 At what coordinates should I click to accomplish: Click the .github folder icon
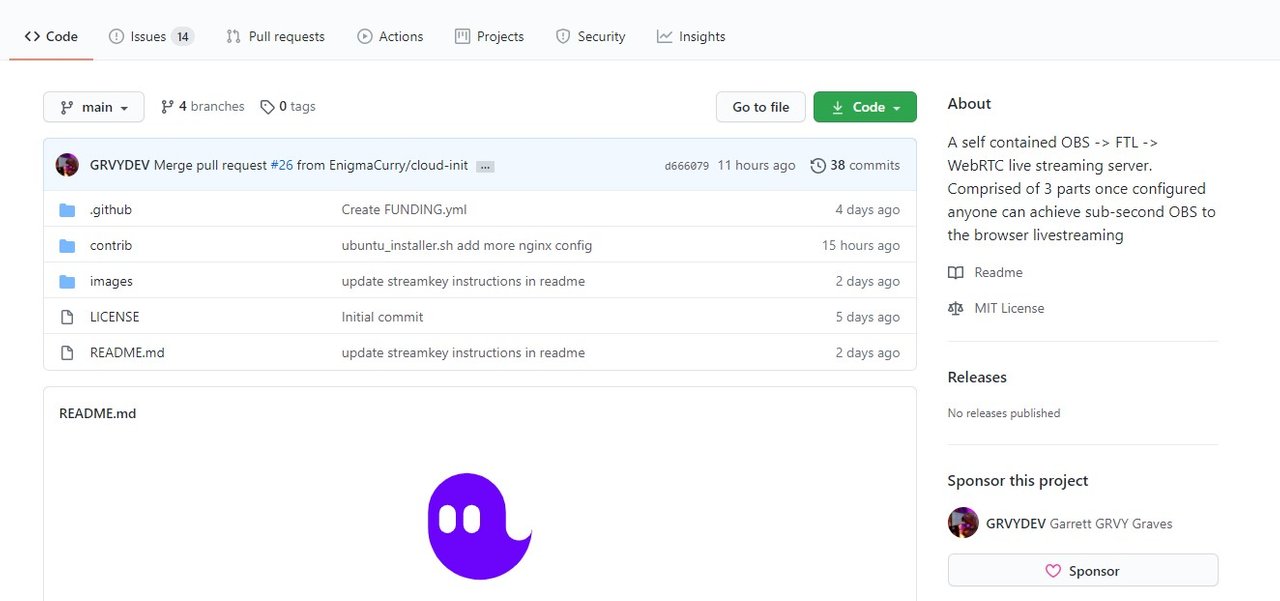click(x=67, y=210)
